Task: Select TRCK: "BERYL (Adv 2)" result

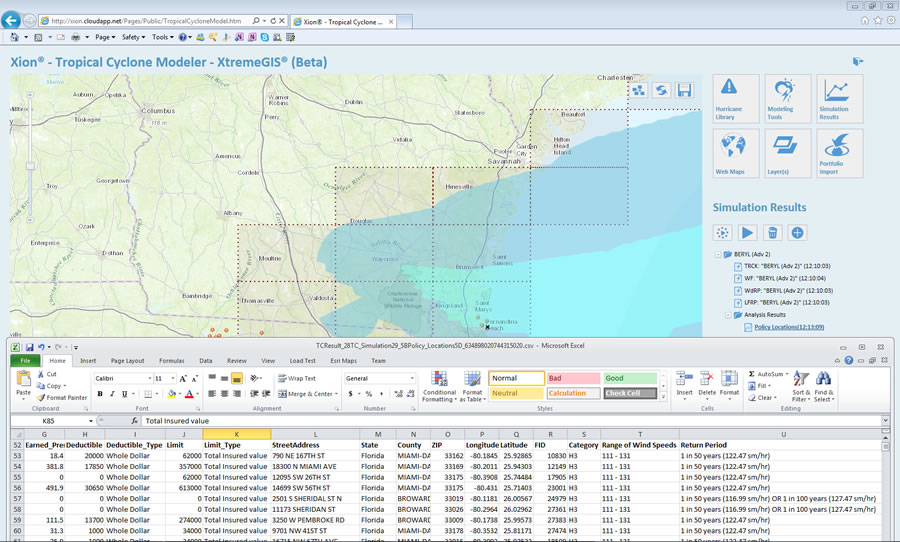Action: click(x=787, y=266)
